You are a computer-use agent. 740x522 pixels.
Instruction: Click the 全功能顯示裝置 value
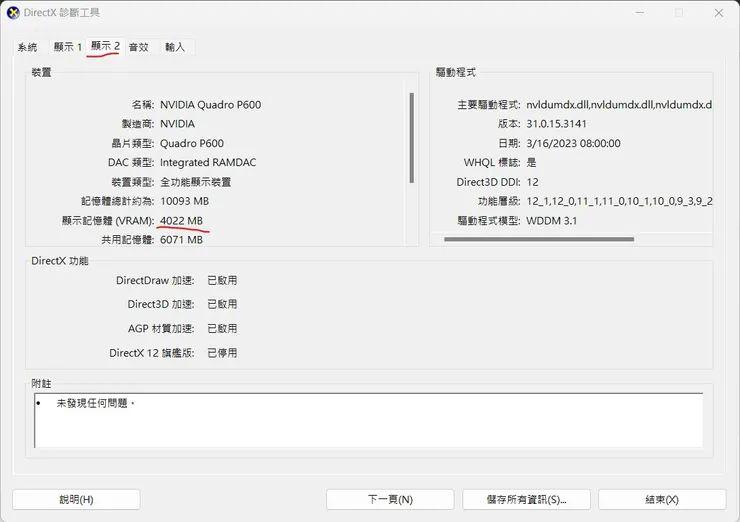point(195,182)
